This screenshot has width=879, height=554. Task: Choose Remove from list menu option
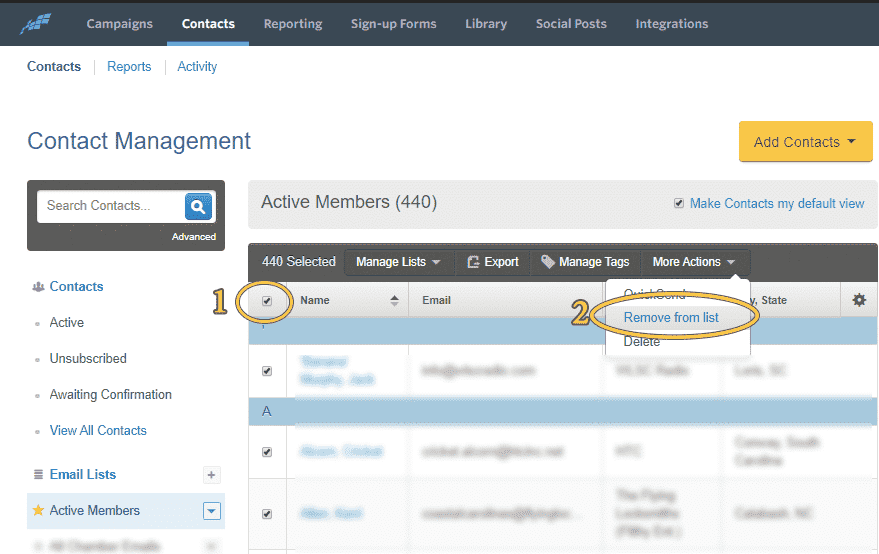(x=671, y=317)
